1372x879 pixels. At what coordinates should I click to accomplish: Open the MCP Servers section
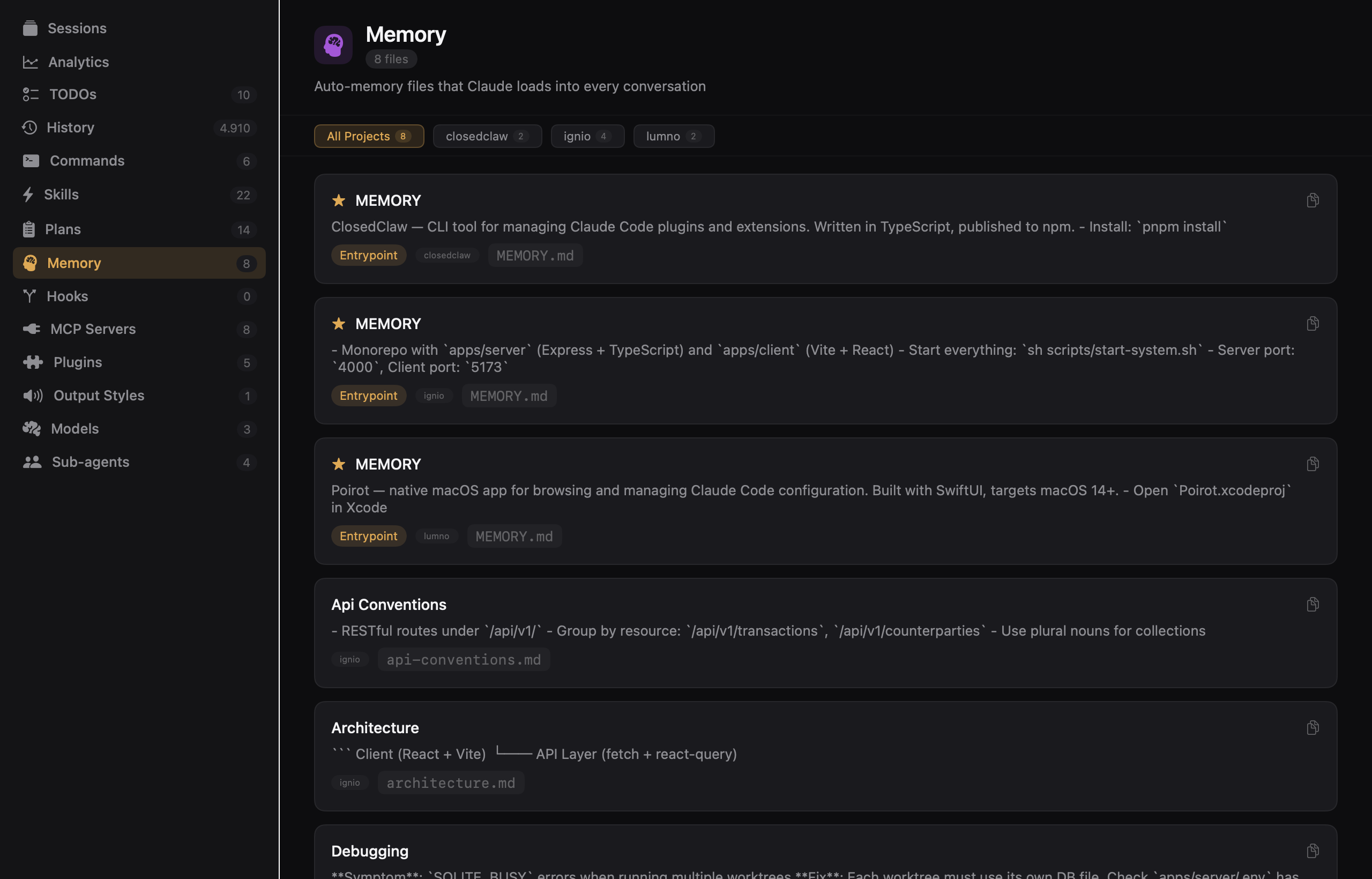click(x=93, y=329)
